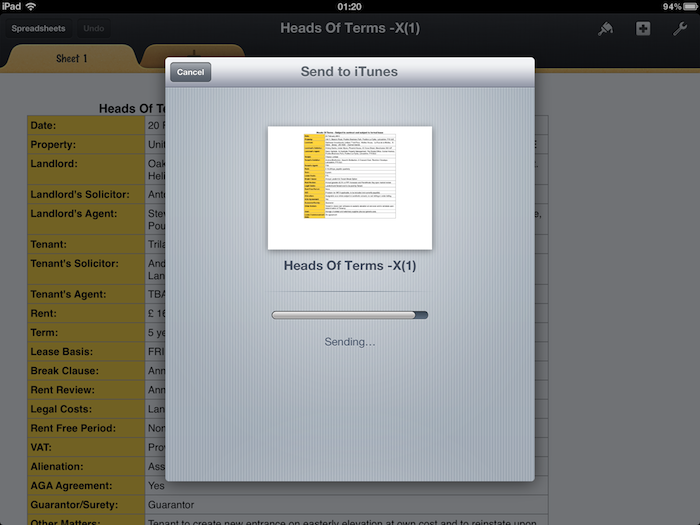
Task: Select the Legal Costs: cell
Action: [86, 409]
